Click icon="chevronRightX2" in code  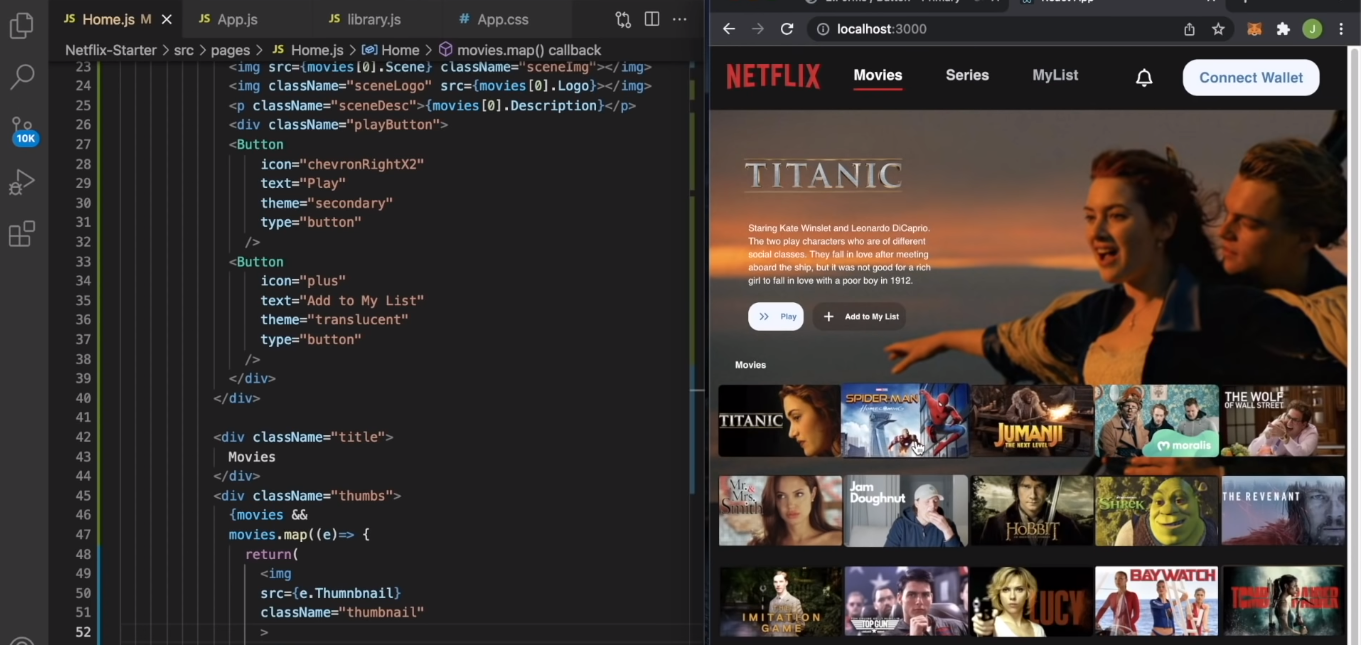click(x=342, y=164)
